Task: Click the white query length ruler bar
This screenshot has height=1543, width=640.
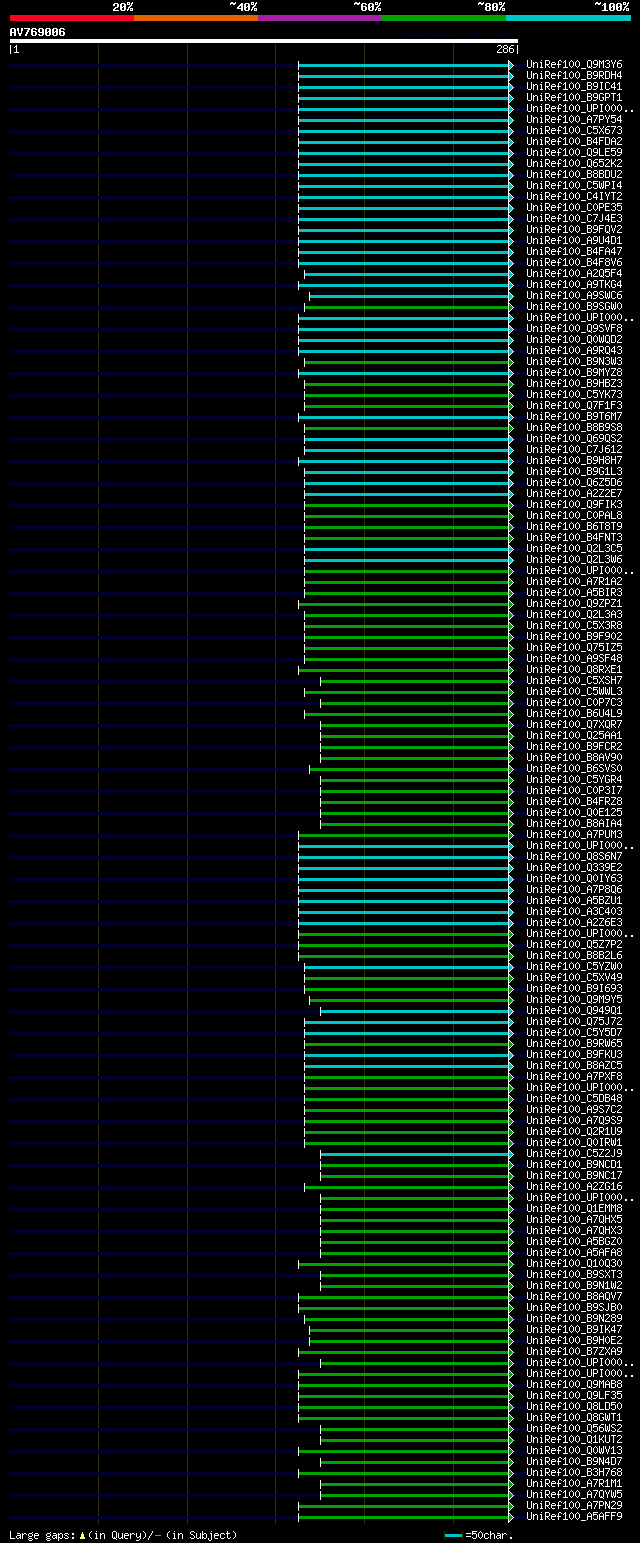Action: [x=263, y=41]
